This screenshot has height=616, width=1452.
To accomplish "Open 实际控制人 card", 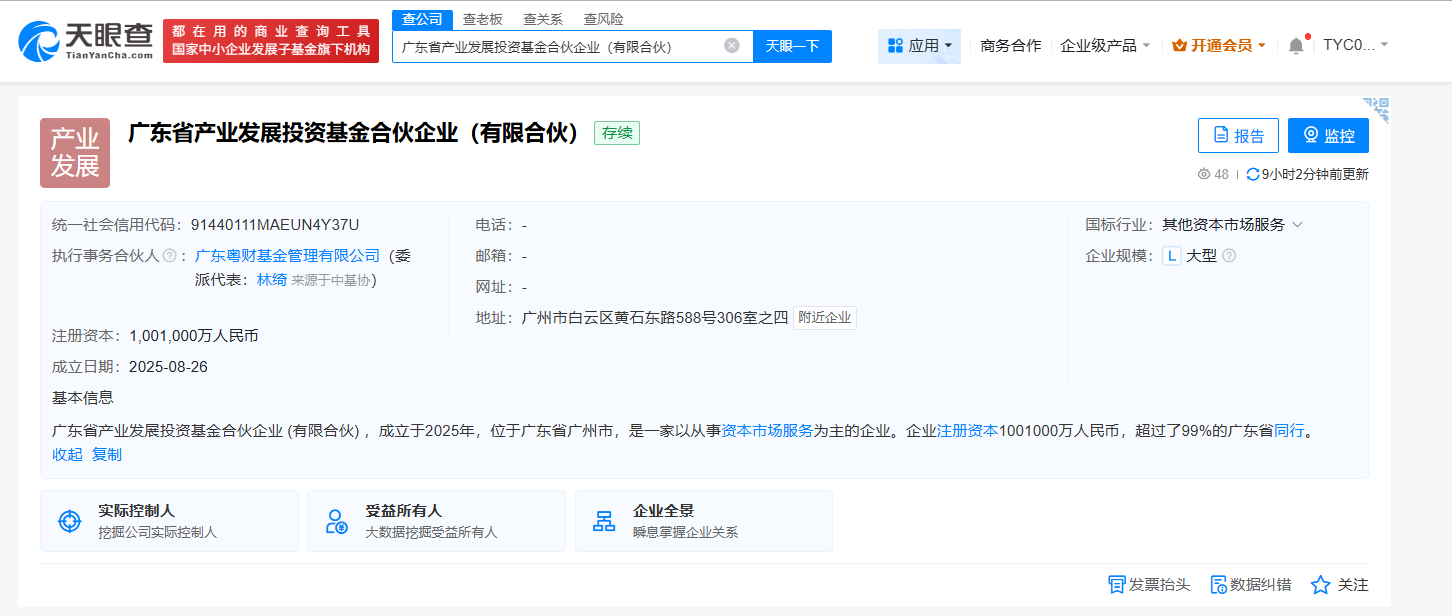I will pyautogui.click(x=169, y=520).
